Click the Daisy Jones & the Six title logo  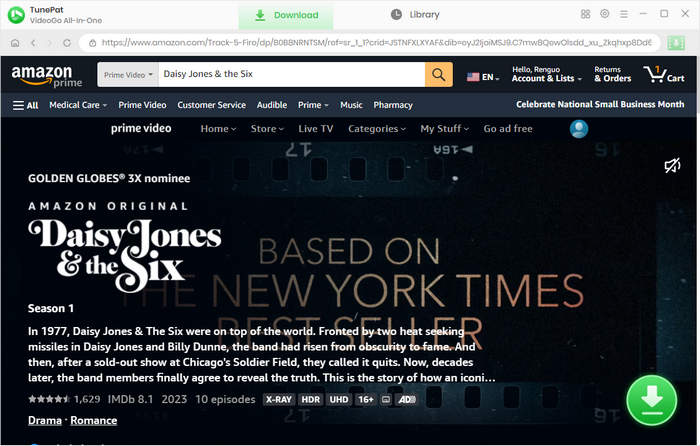pos(125,254)
